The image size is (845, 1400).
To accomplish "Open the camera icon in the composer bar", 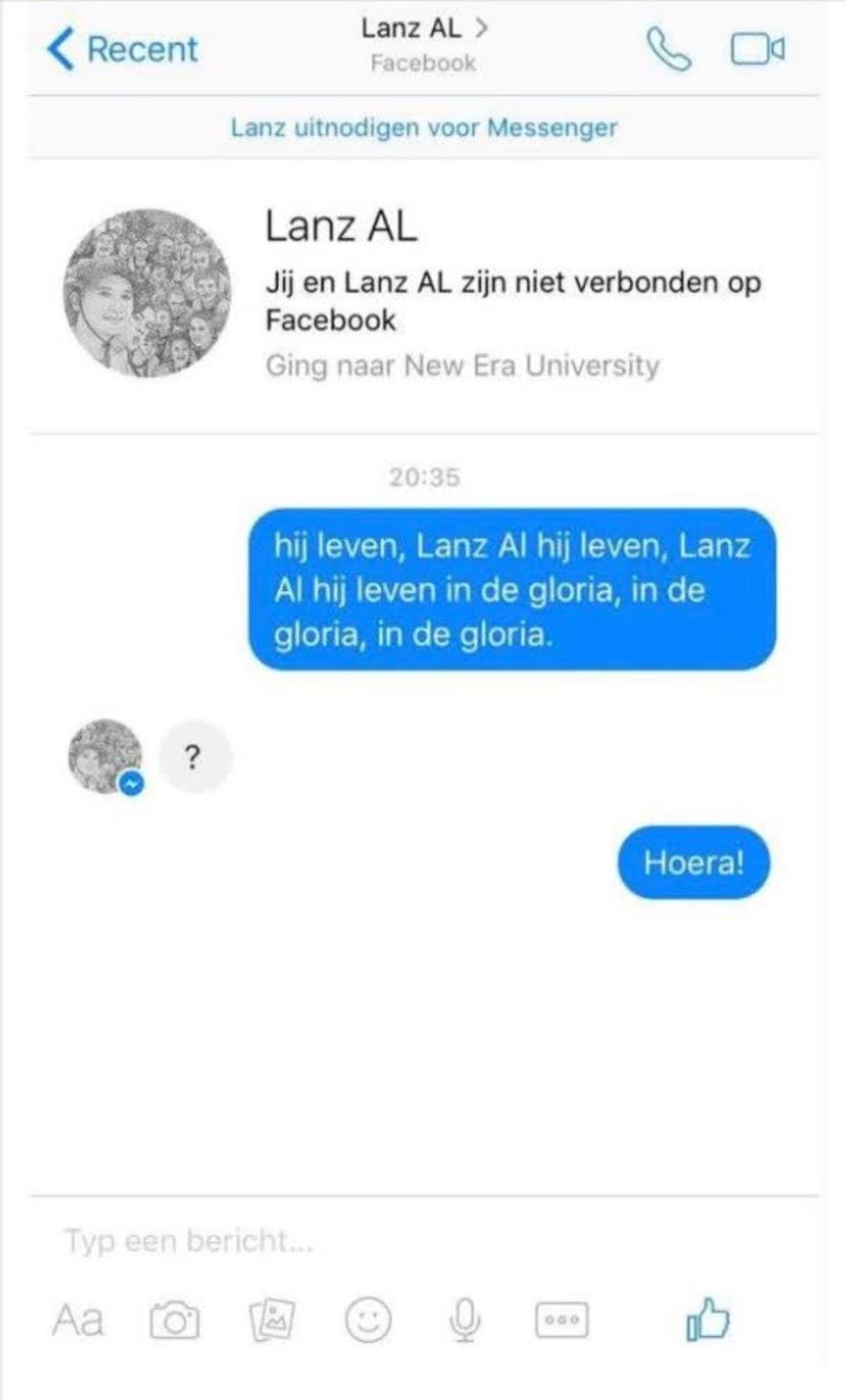I will [175, 1320].
